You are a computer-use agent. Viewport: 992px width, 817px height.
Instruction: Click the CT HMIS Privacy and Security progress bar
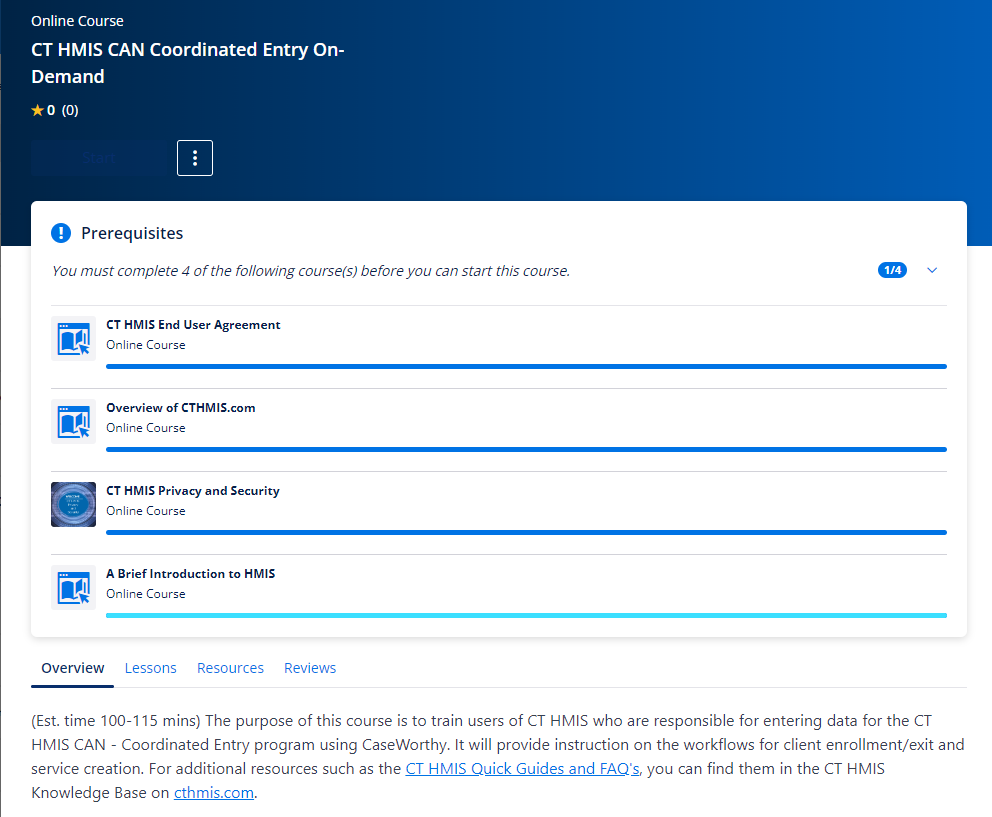coord(526,532)
